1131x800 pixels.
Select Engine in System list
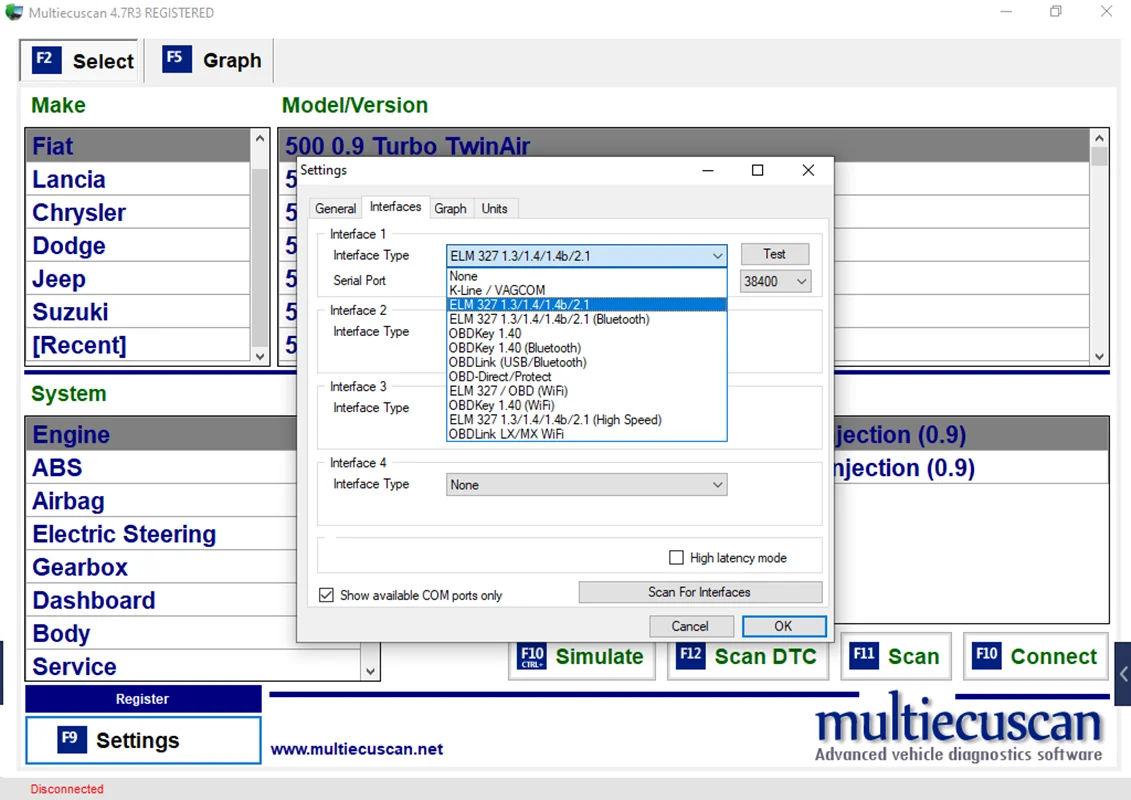162,434
